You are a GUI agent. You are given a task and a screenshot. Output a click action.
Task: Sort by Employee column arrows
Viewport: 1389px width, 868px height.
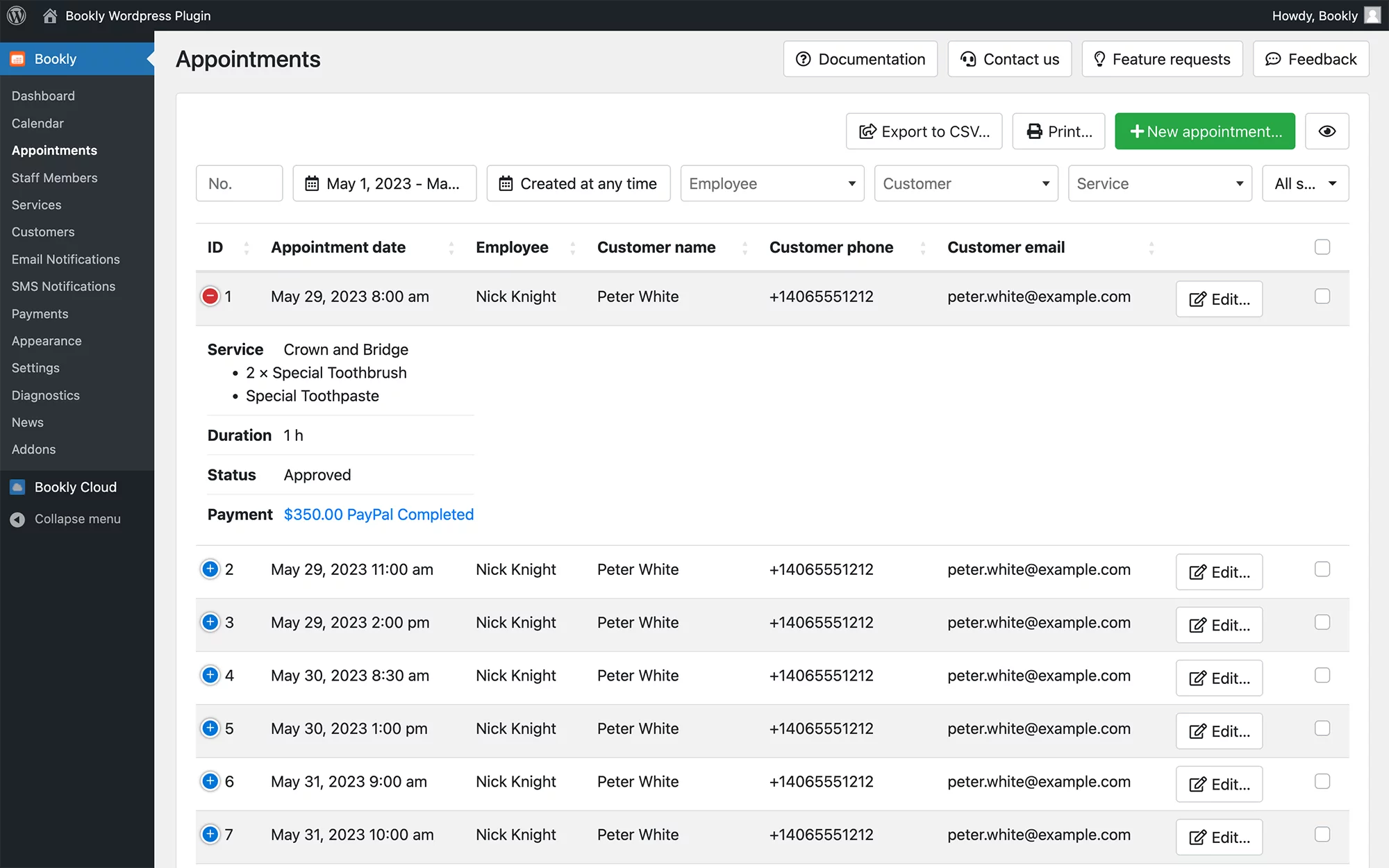coord(572,247)
